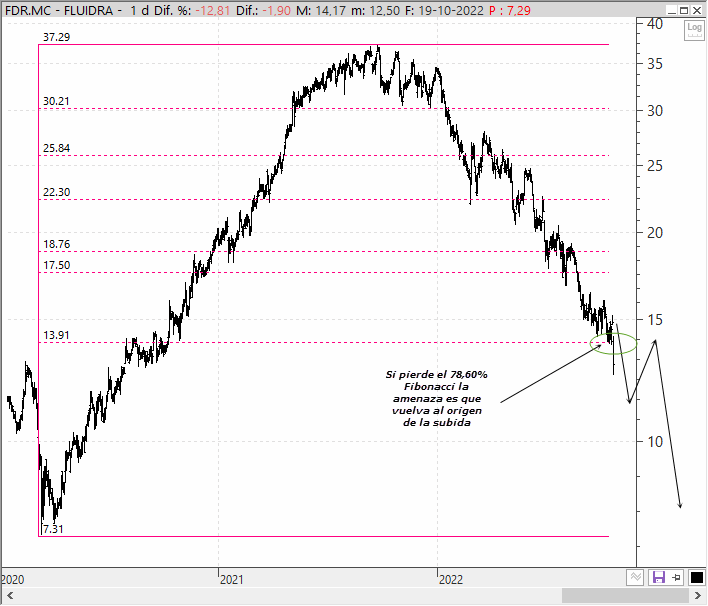This screenshot has height=606, width=708.
Task: Click the Fibonacci level label 18.76
Action: [56, 244]
